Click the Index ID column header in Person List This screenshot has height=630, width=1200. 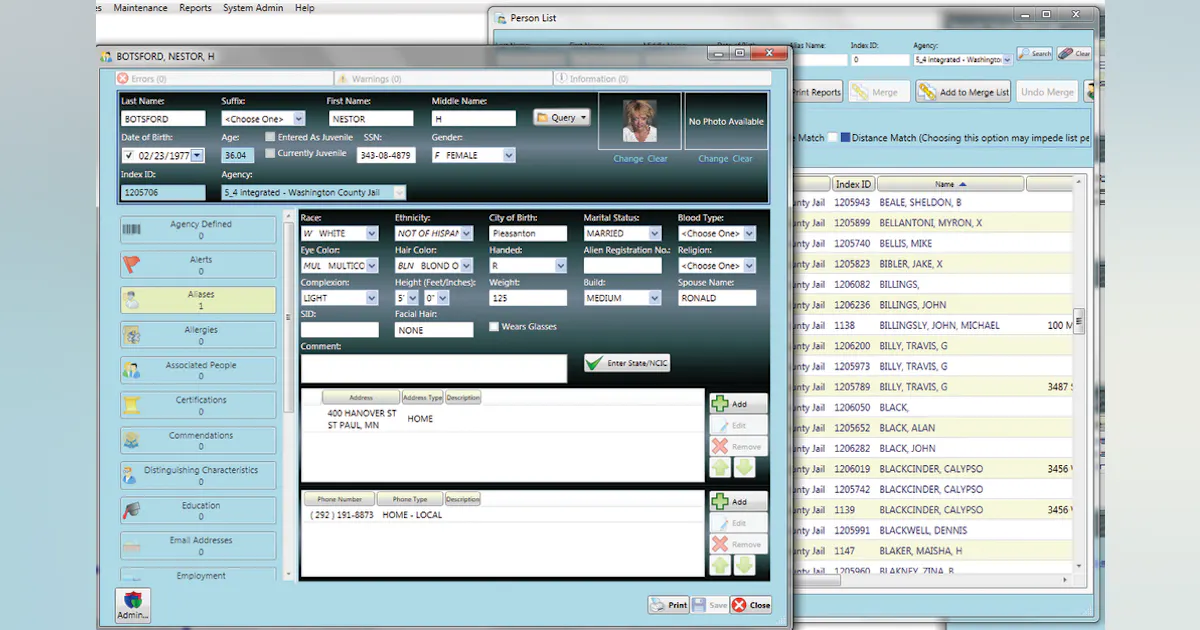click(853, 184)
